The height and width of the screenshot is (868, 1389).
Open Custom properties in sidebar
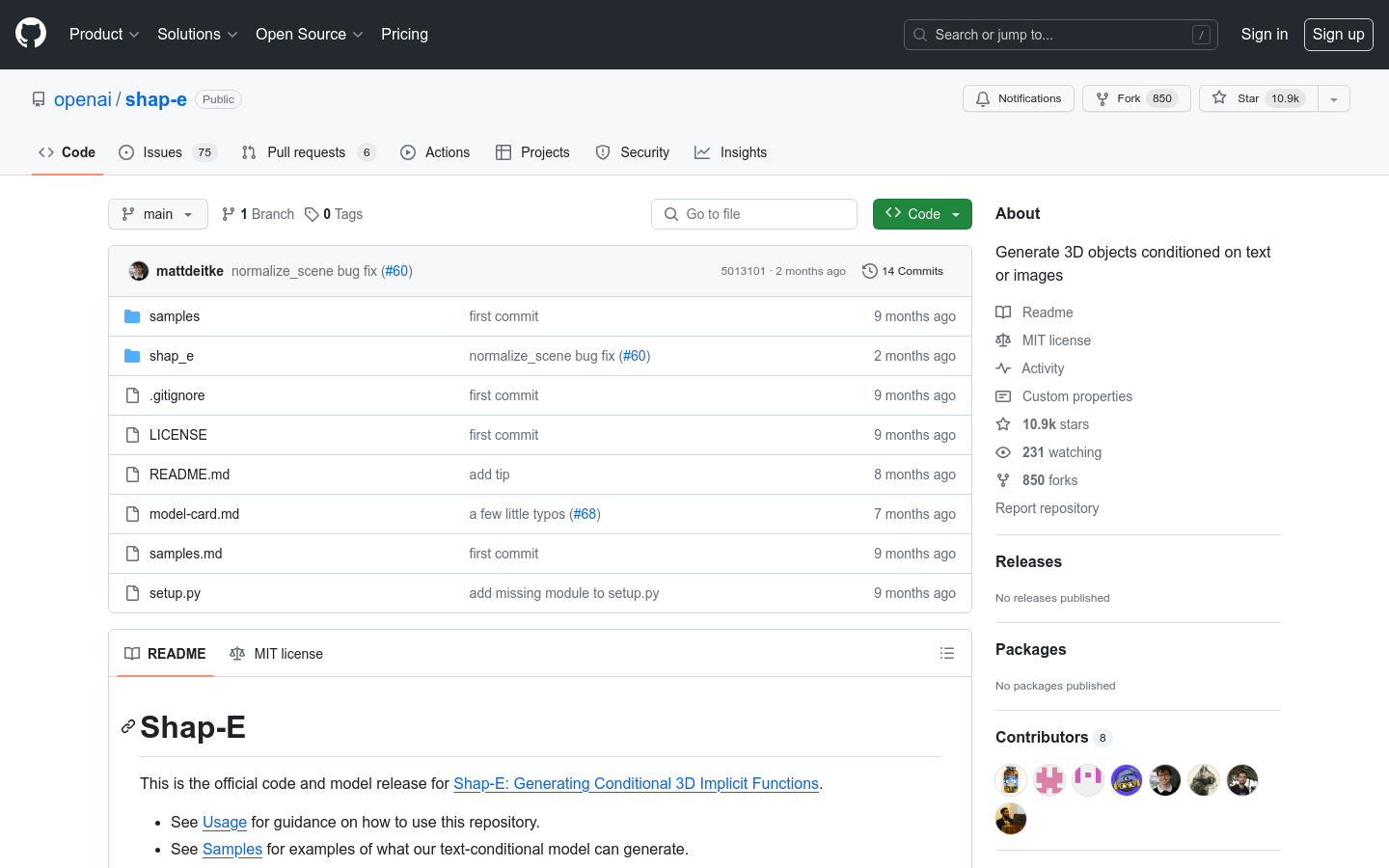coord(1064,396)
